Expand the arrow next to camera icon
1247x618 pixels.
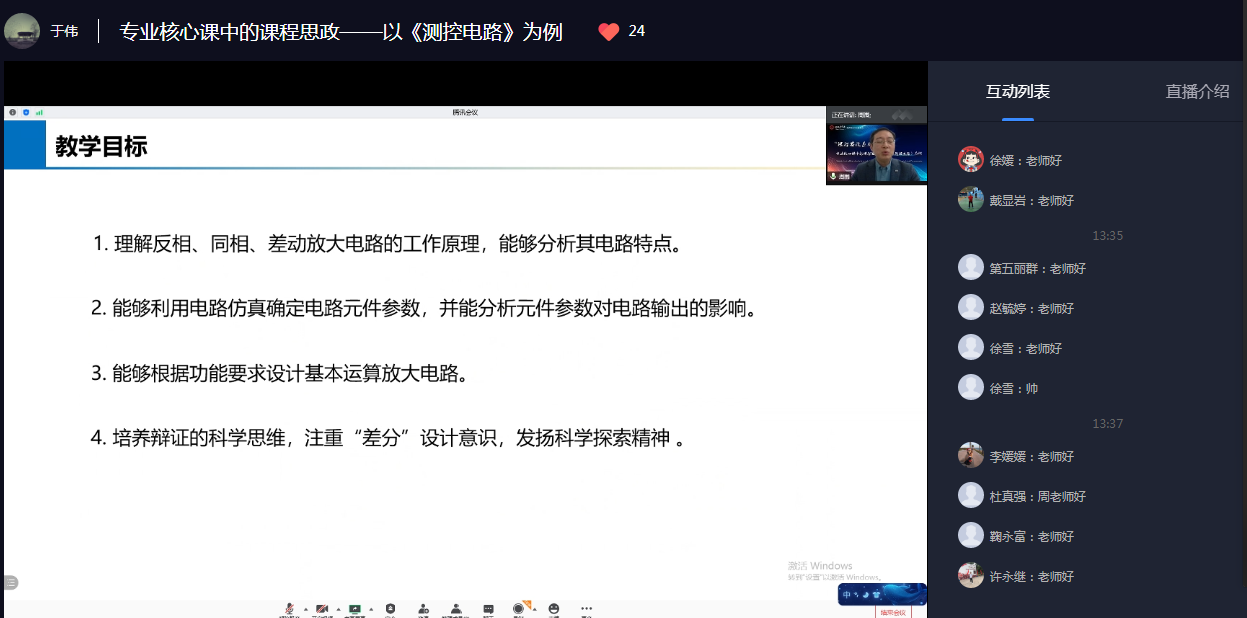pyautogui.click(x=338, y=609)
